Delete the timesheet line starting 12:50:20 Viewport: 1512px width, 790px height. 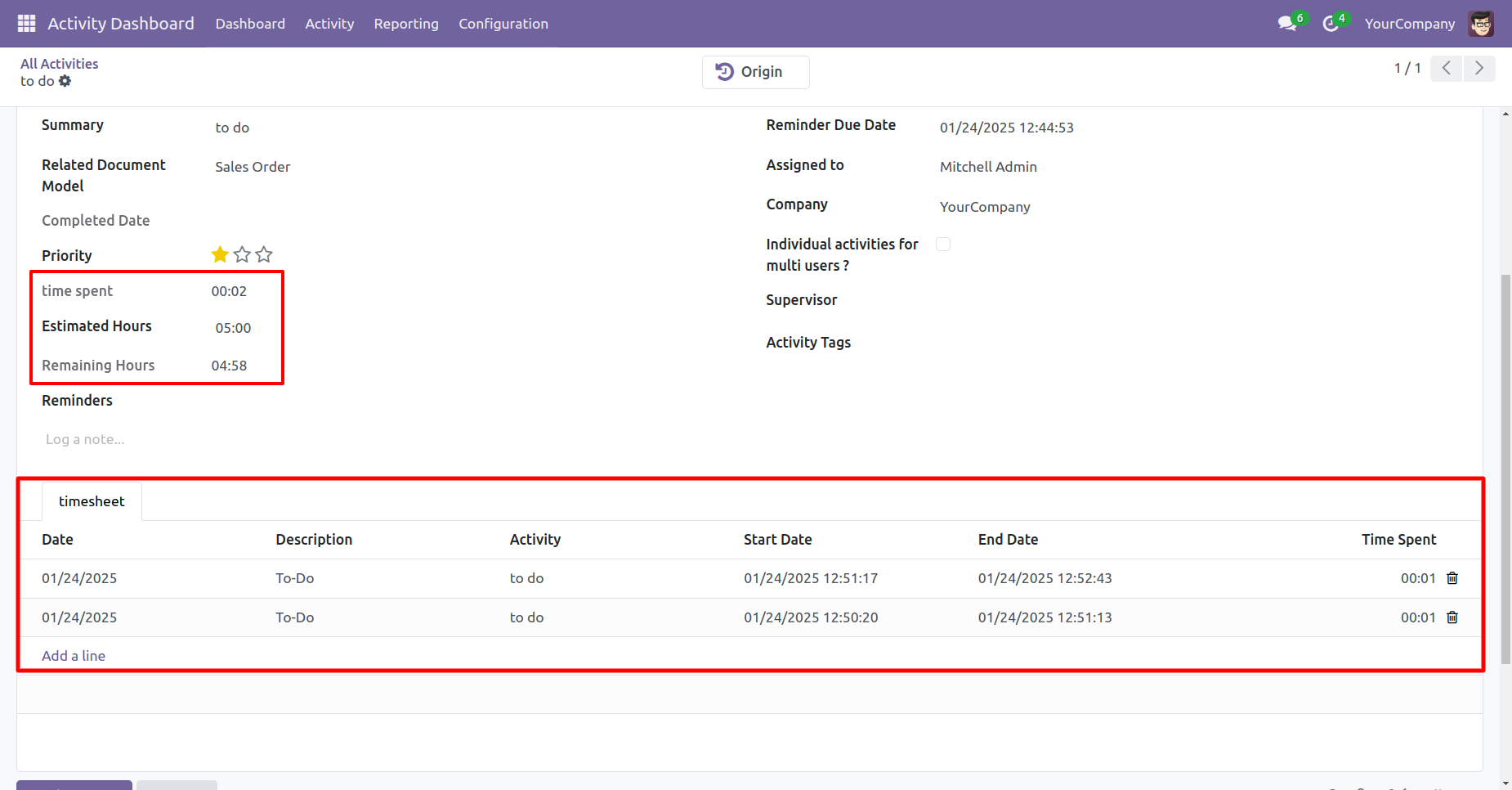pyautogui.click(x=1452, y=617)
